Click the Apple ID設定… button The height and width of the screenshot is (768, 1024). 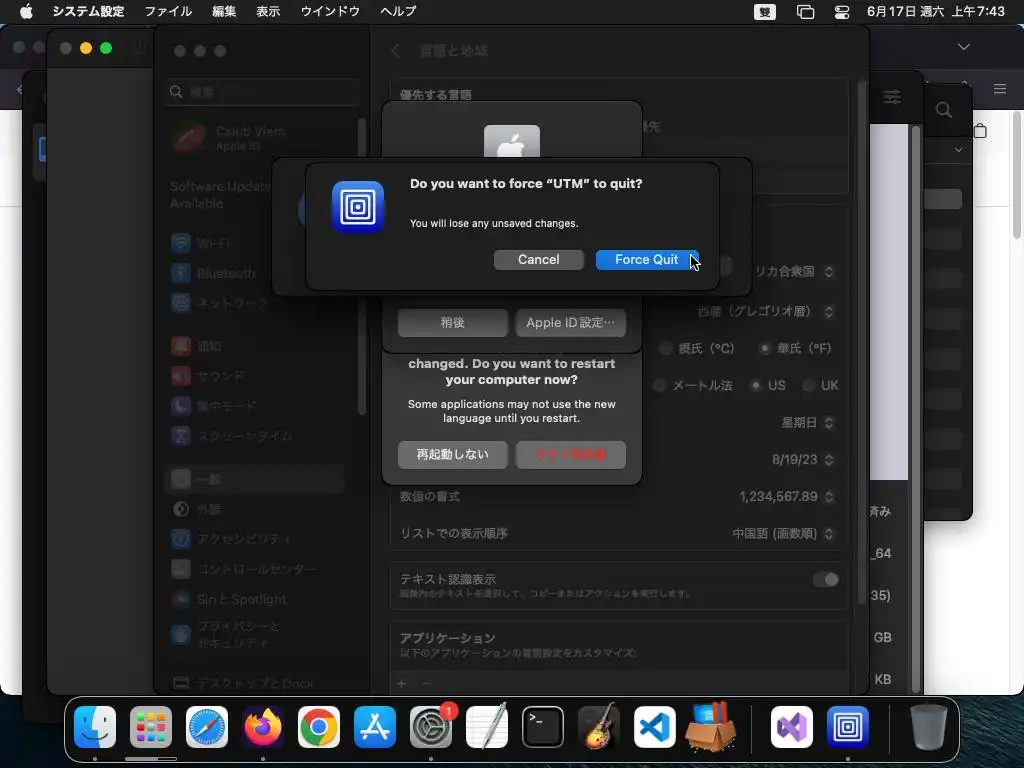point(571,323)
